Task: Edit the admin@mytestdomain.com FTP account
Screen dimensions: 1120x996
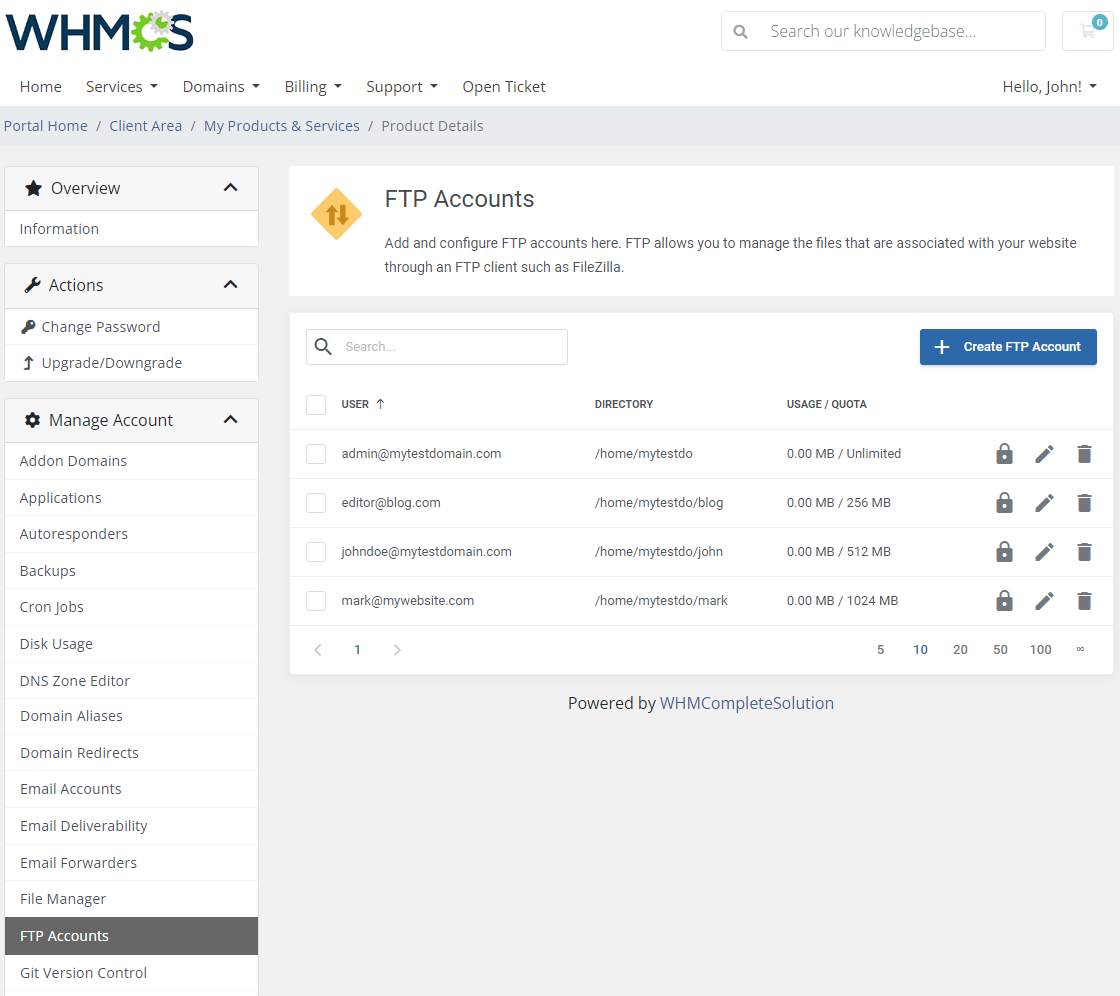Action: click(1044, 454)
